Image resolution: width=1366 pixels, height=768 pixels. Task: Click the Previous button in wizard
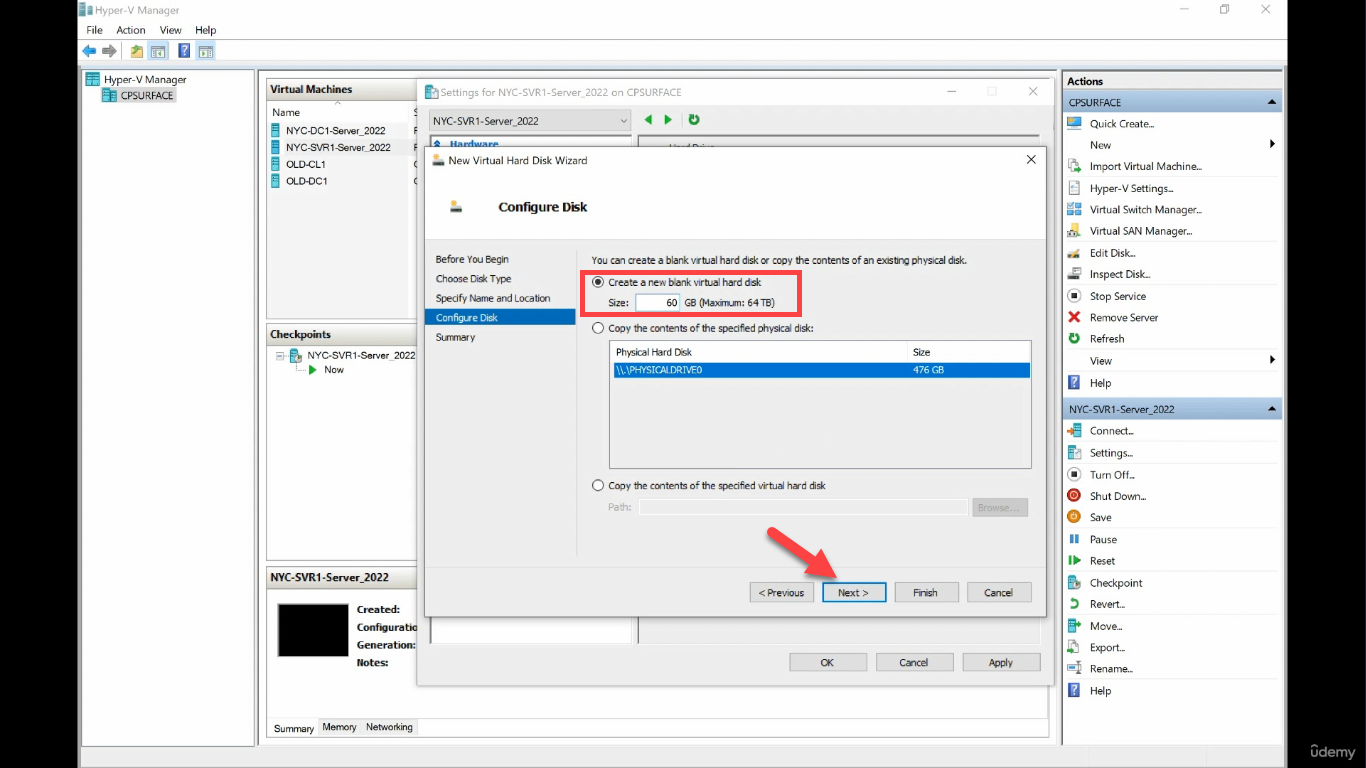781,593
